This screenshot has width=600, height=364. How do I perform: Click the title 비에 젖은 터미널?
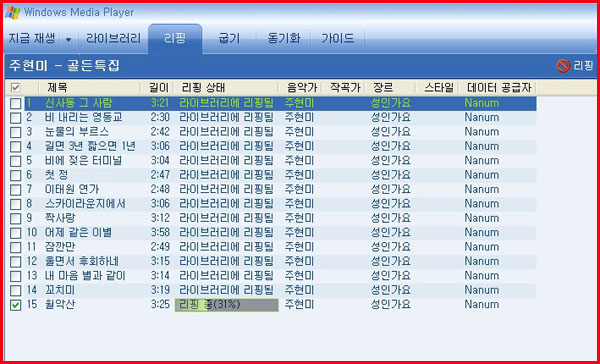pyautogui.click(x=83, y=161)
